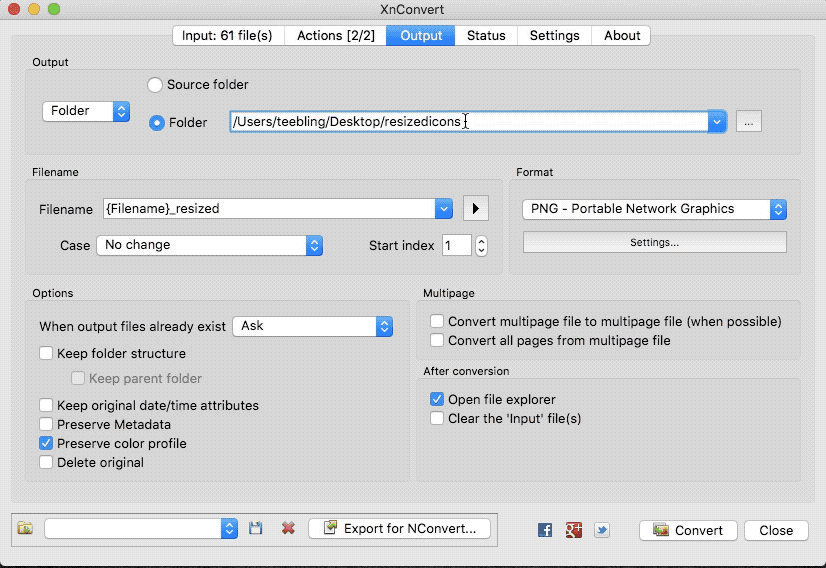Open the Settings tab
Screen dimensions: 826x568
click(554, 35)
